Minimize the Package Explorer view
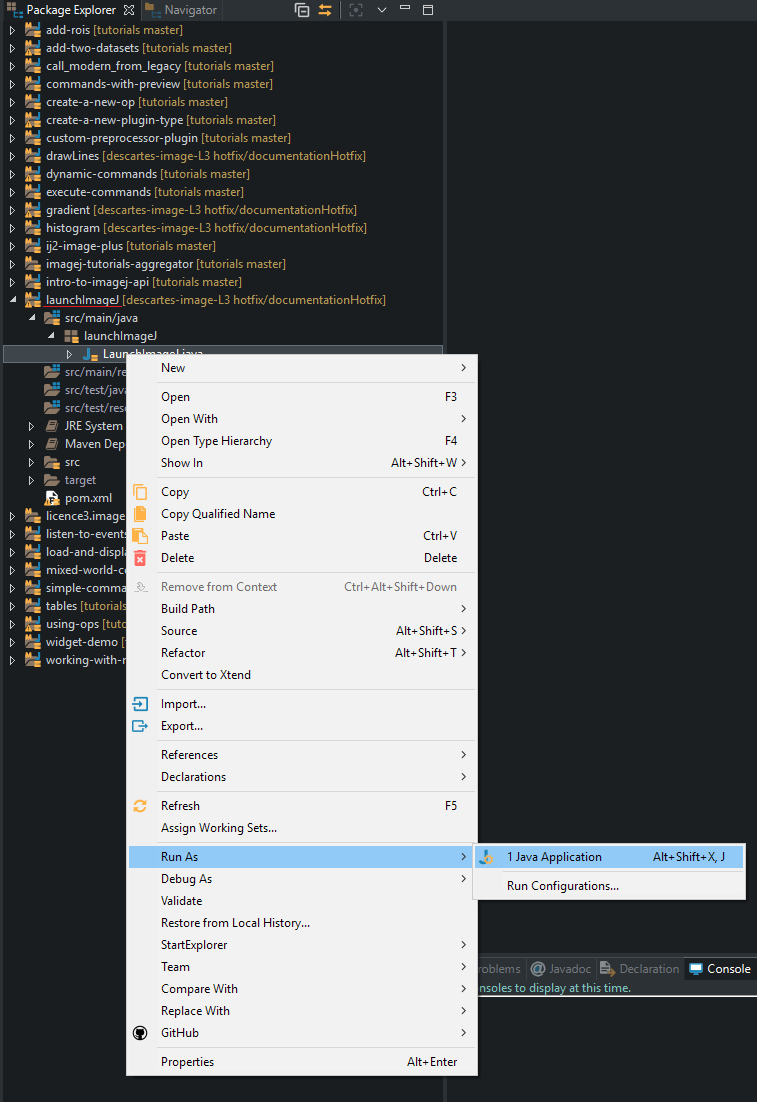This screenshot has width=757, height=1102. (405, 8)
